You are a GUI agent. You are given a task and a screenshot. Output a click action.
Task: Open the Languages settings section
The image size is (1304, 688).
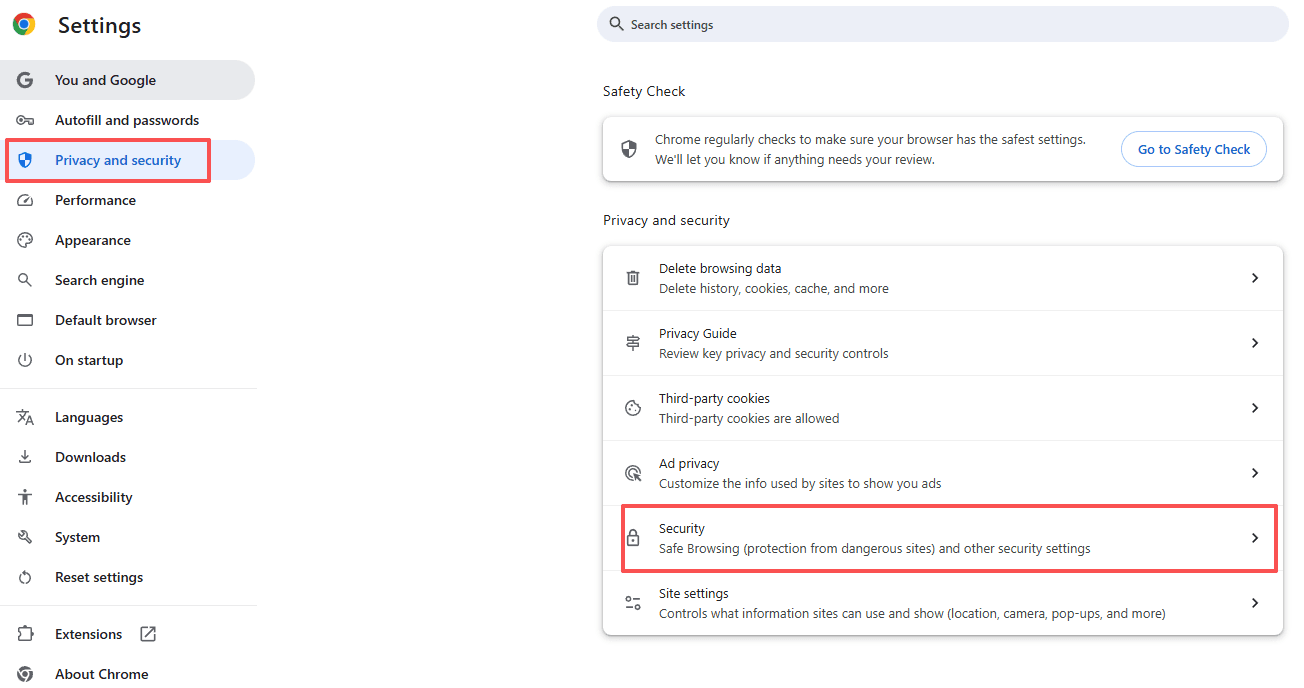point(127,417)
